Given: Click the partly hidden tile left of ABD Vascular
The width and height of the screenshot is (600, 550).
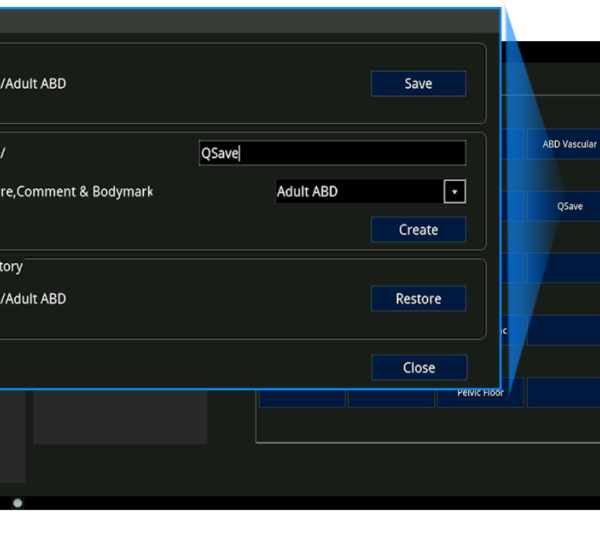Looking at the screenshot, I should click(x=513, y=144).
